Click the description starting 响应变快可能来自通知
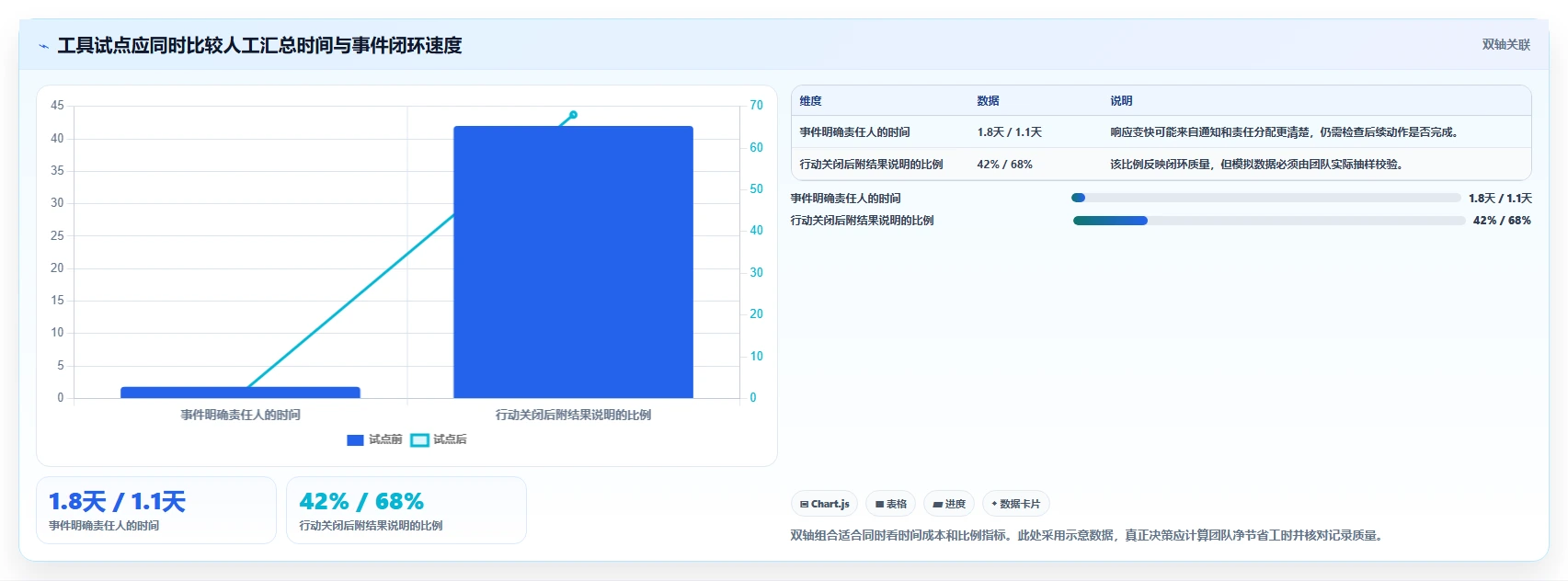Viewport: 1568px width, 581px height. coord(1284,132)
